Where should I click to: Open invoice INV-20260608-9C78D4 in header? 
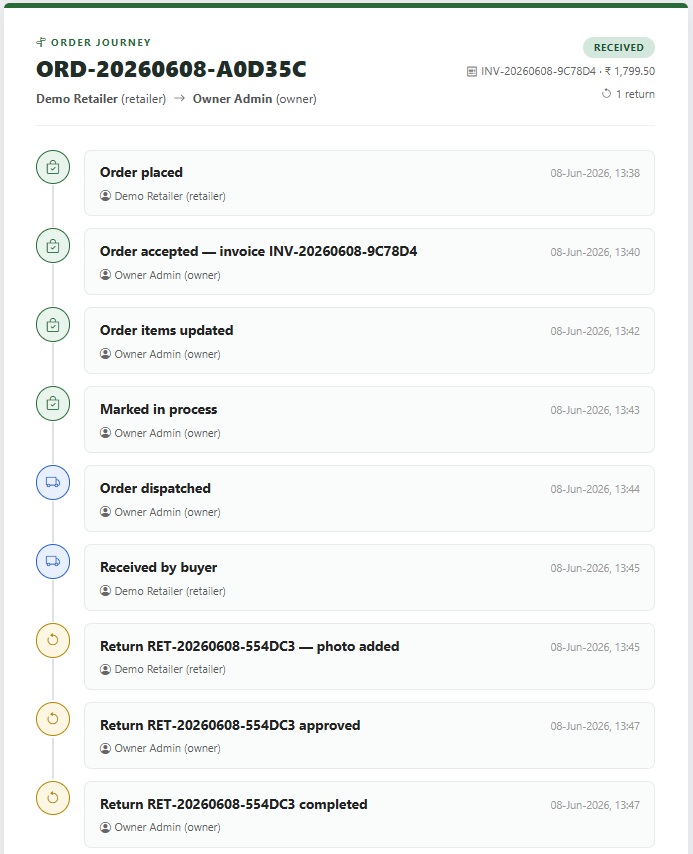pos(538,71)
